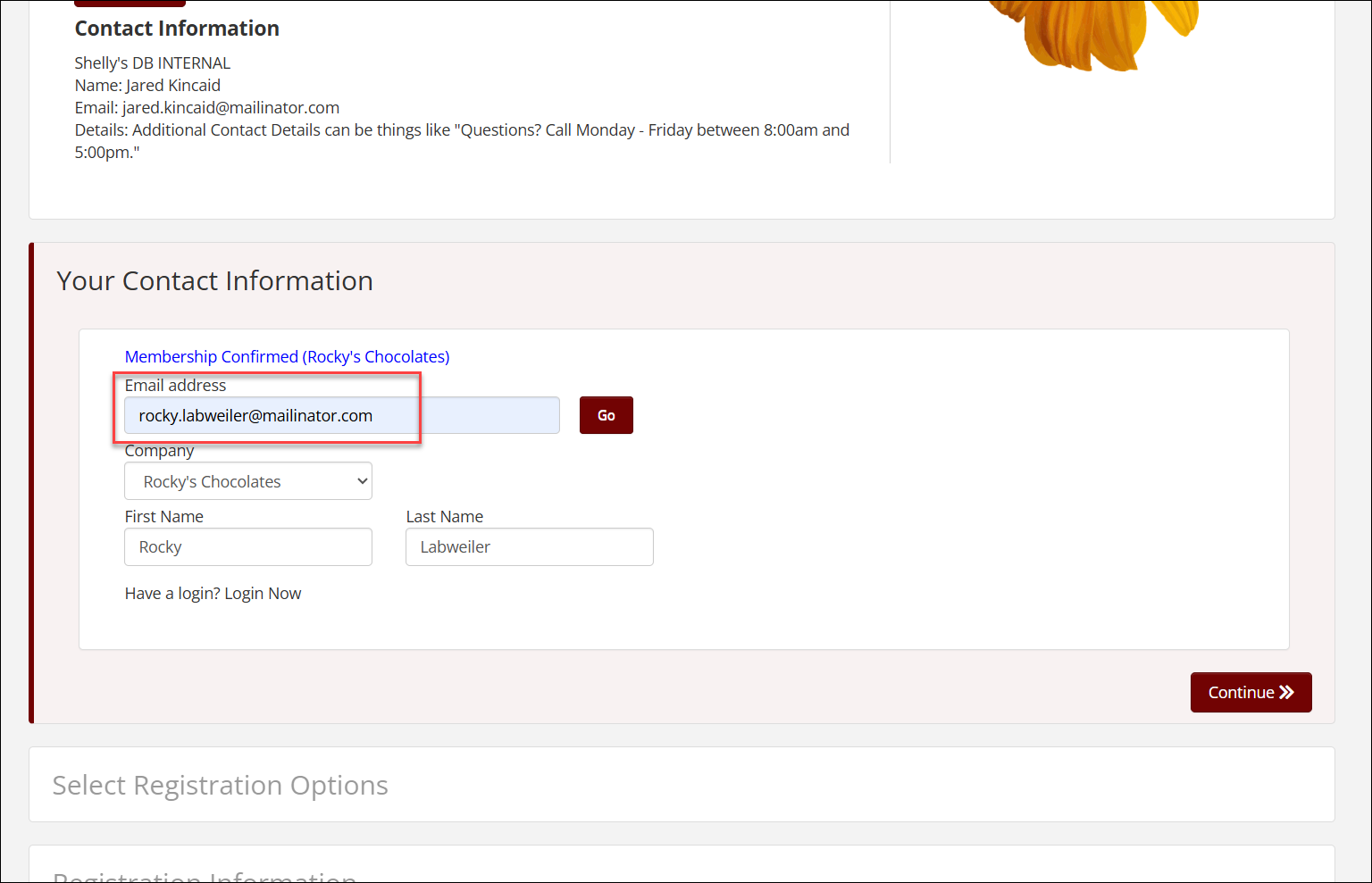Image resolution: width=1372 pixels, height=883 pixels.
Task: Click Name: Jared Kincaid line
Action: tap(147, 85)
